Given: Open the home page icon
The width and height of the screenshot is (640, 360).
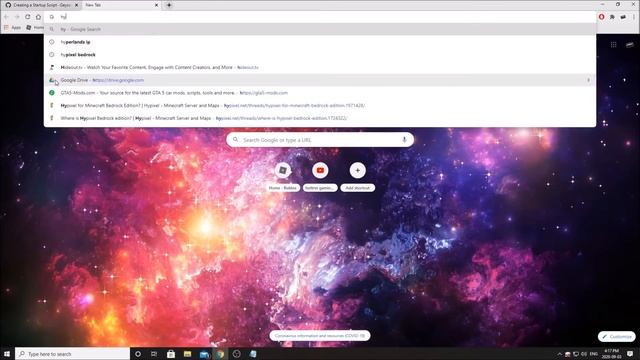Looking at the screenshot, I should click(x=38, y=17).
